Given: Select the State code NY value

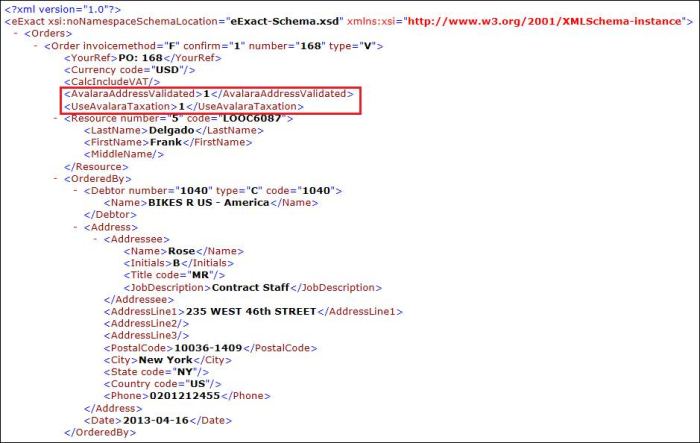Looking at the screenshot, I should point(185,372).
